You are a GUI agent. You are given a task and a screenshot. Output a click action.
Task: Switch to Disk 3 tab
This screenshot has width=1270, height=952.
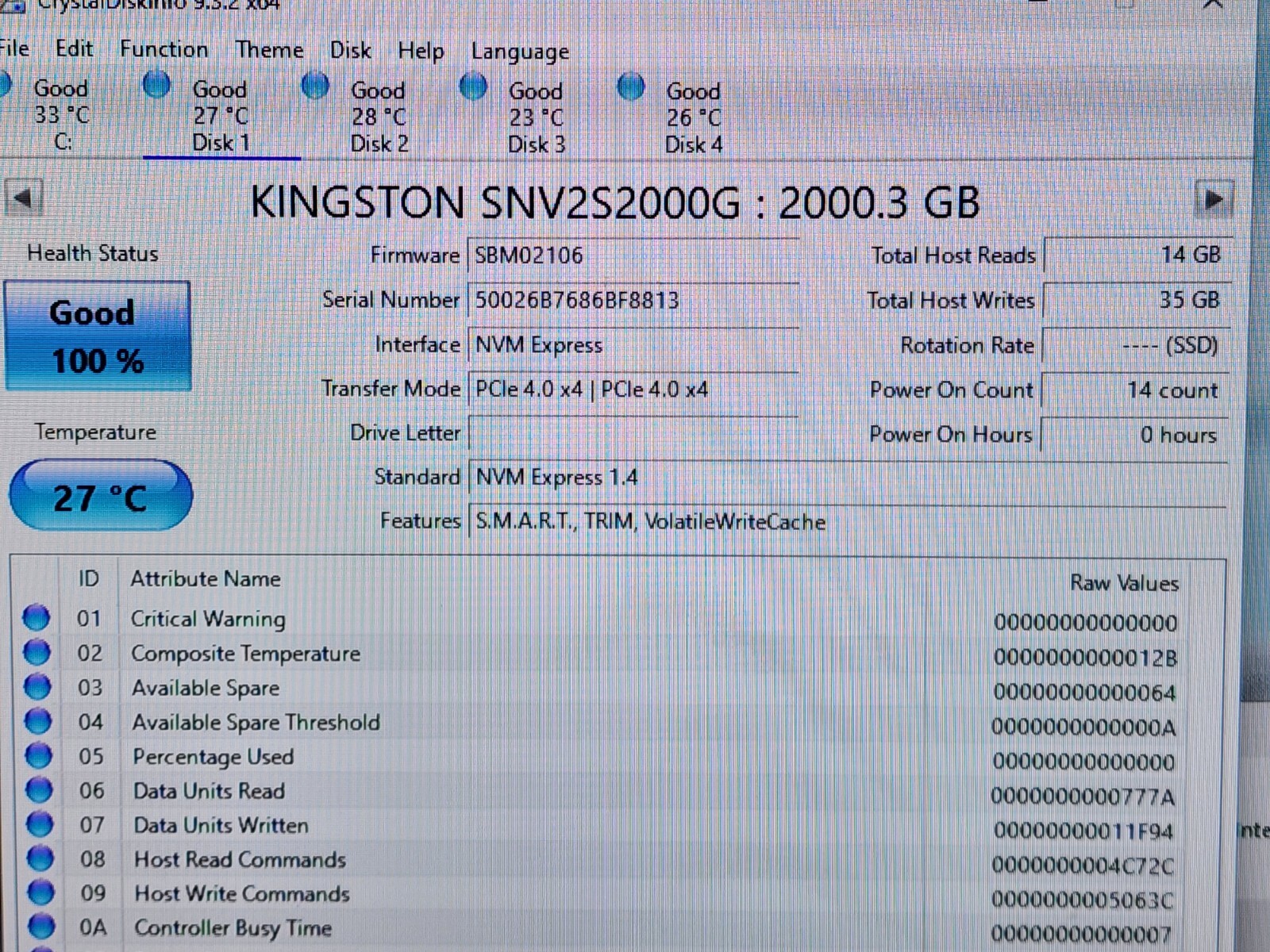[x=536, y=117]
